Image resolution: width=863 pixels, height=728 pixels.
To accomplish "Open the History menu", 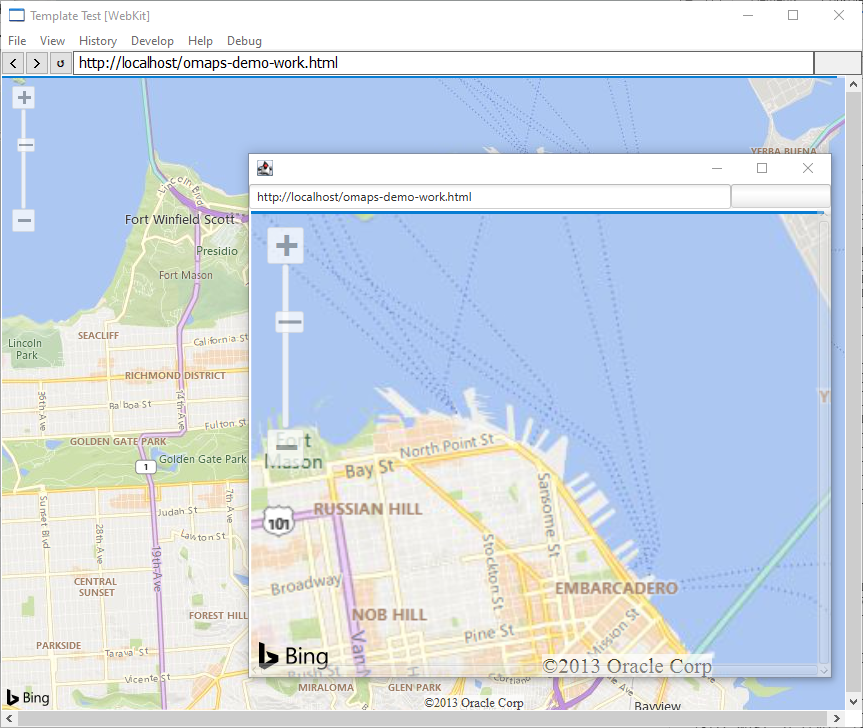I will 98,41.
